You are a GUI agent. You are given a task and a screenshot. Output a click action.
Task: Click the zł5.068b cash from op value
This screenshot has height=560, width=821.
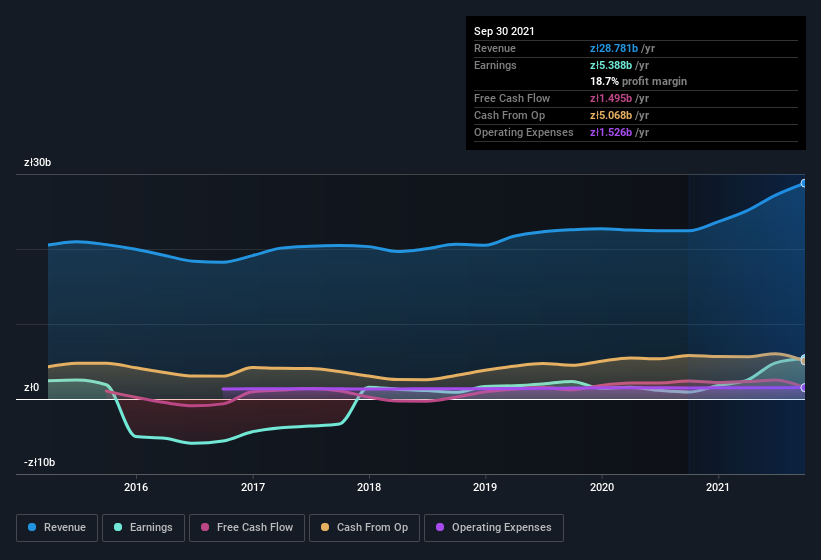611,115
